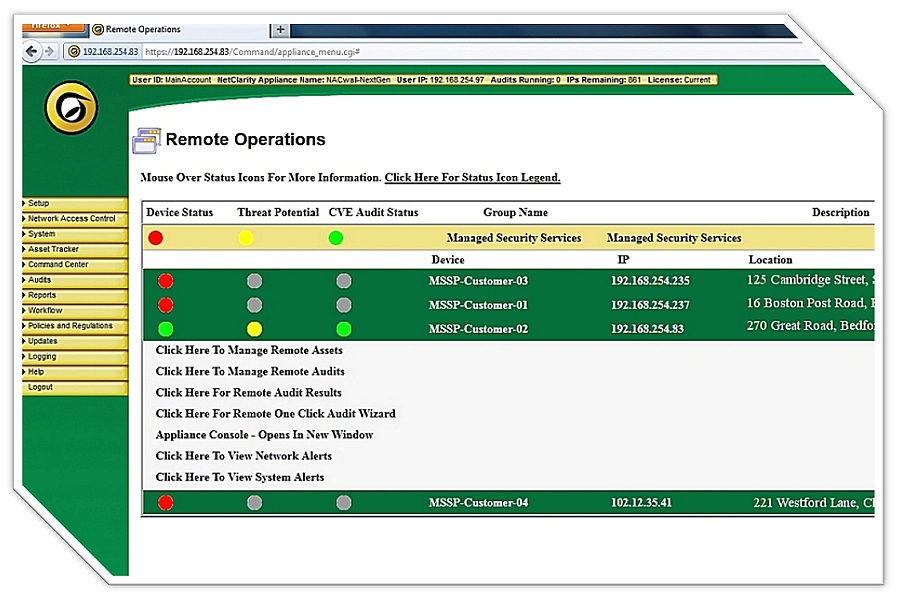The width and height of the screenshot is (902, 602).
Task: Expand the Network Access Control menu
Action: pos(74,219)
